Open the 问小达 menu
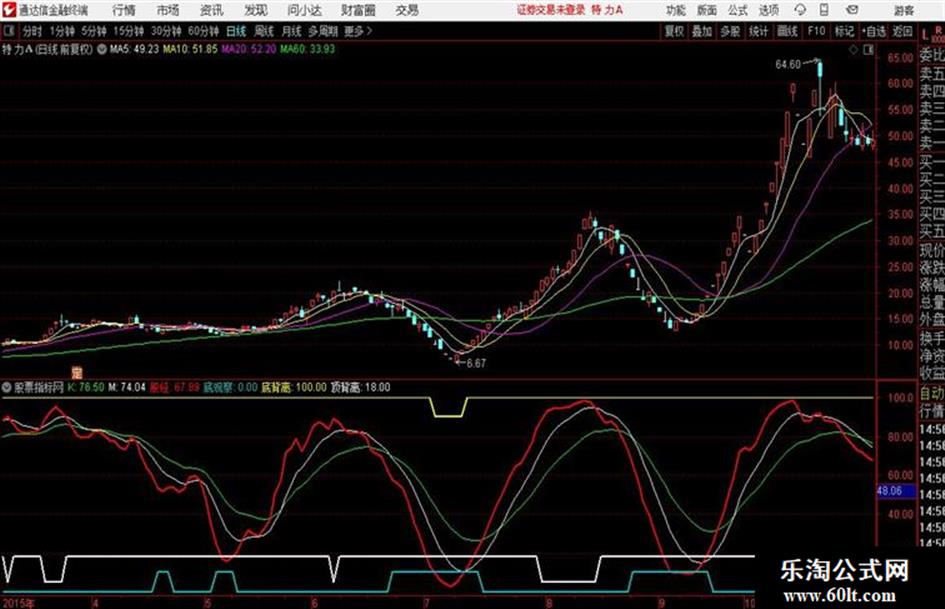Image resolution: width=945 pixels, height=609 pixels. [304, 10]
